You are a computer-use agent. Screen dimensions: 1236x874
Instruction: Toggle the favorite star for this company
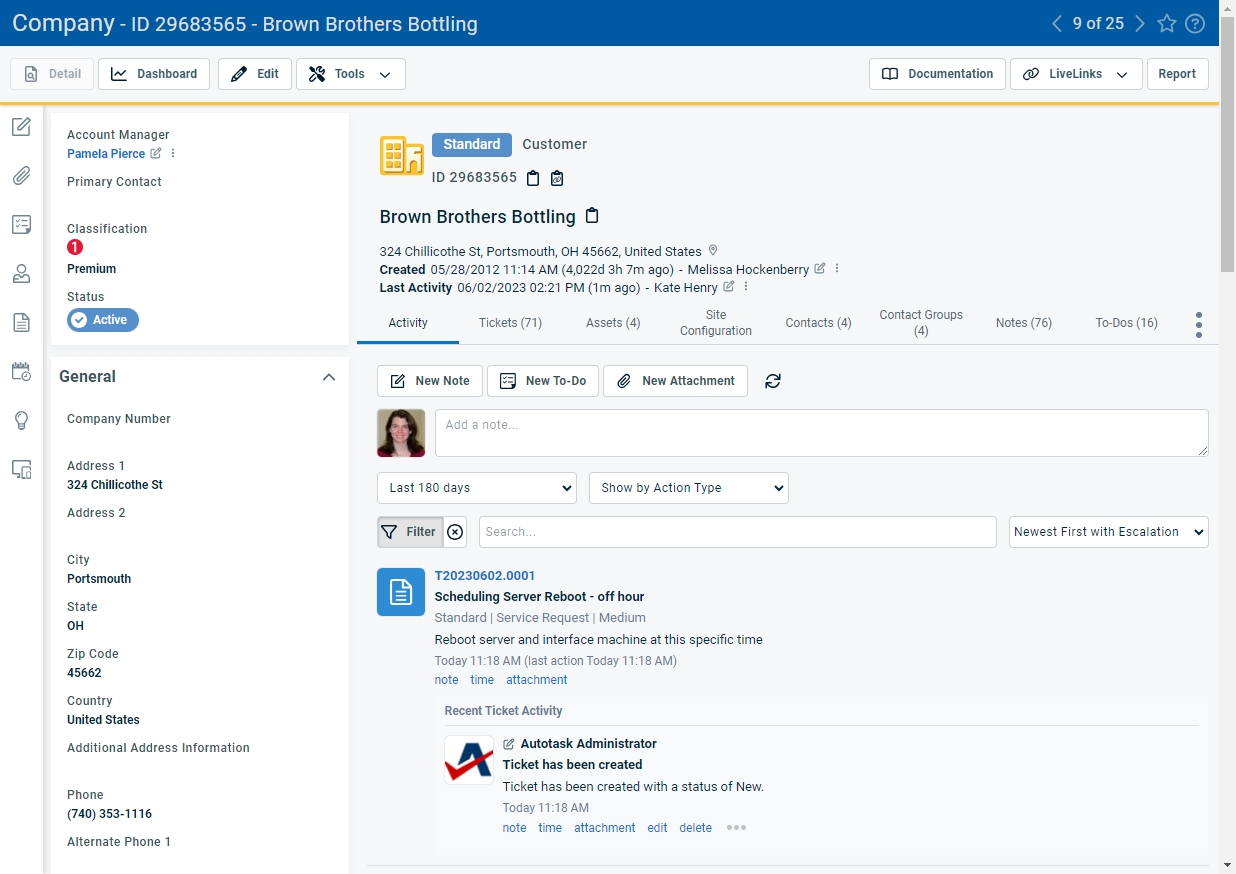pos(1167,24)
